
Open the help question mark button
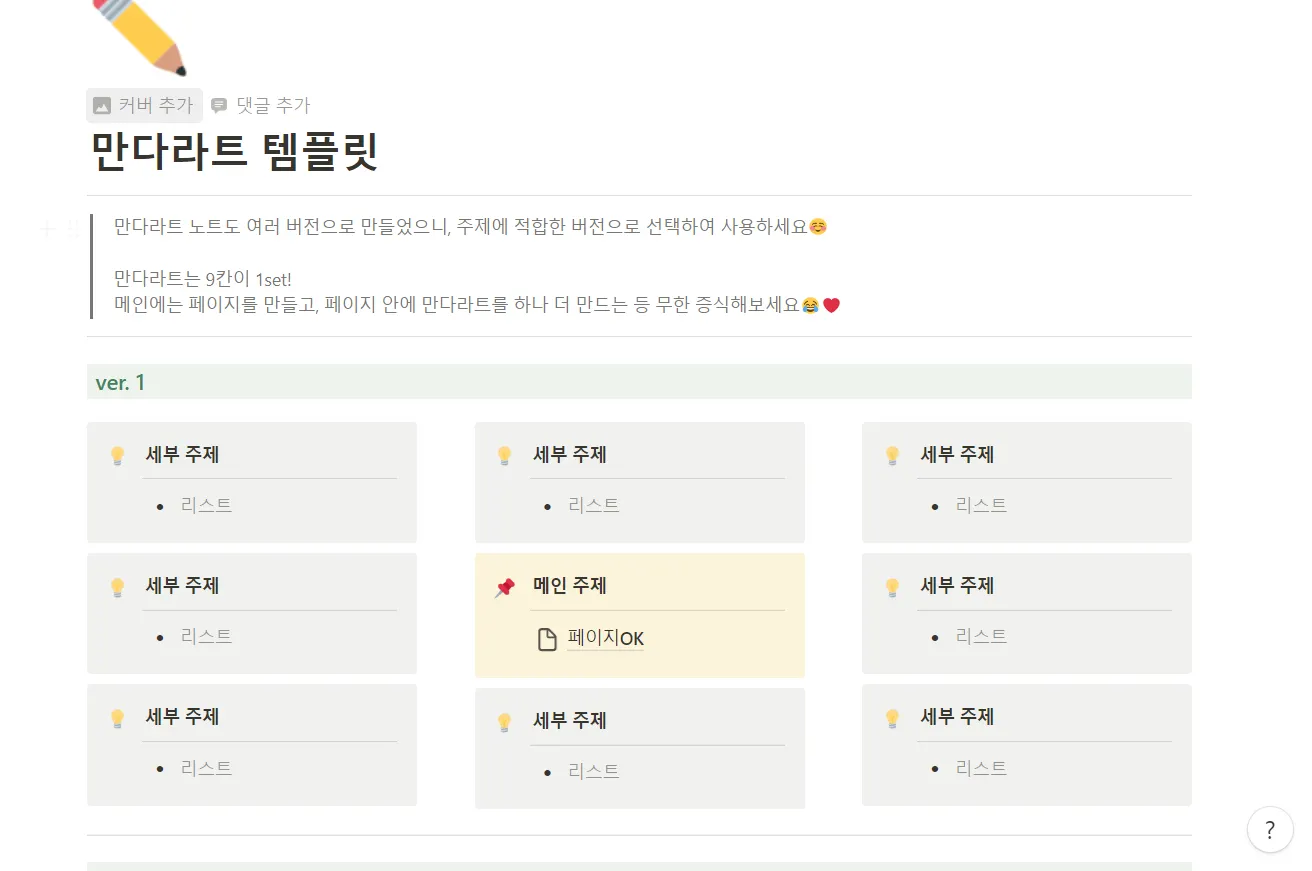point(1270,829)
